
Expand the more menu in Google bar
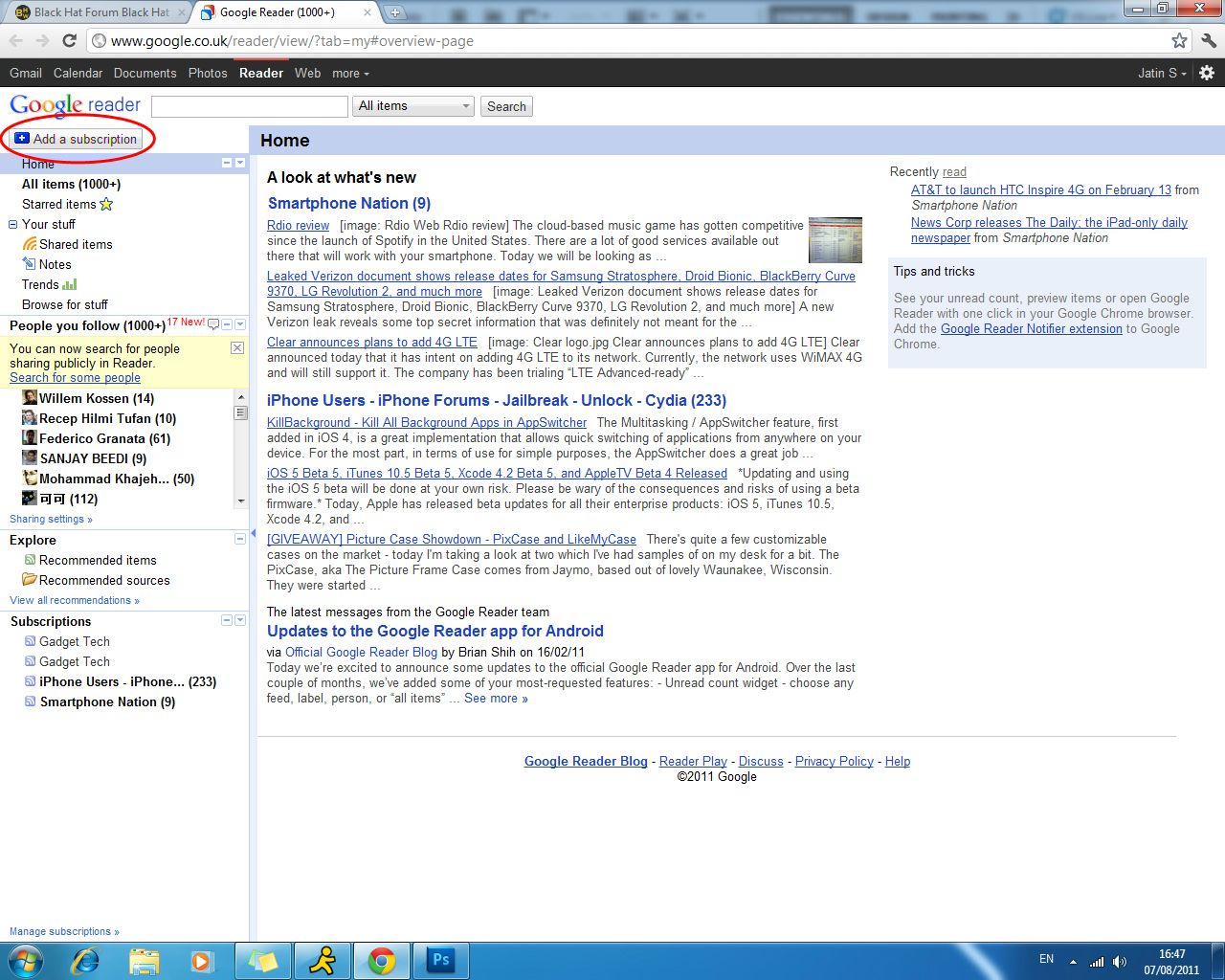click(x=350, y=73)
